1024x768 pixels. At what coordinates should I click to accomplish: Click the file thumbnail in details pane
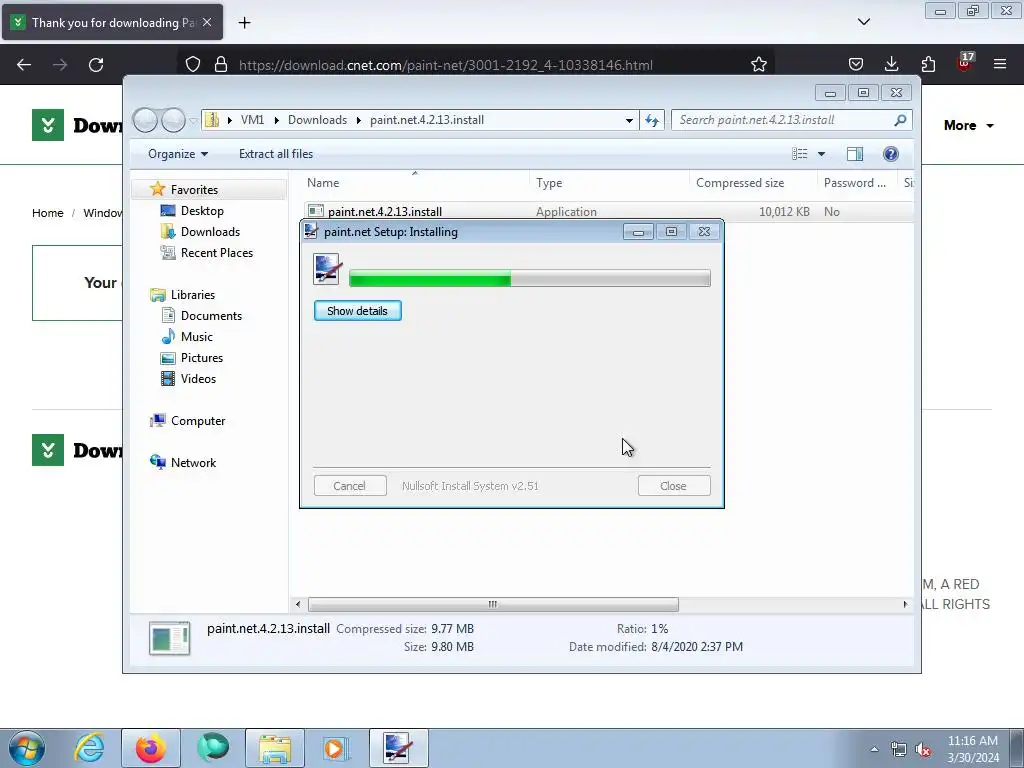[169, 638]
